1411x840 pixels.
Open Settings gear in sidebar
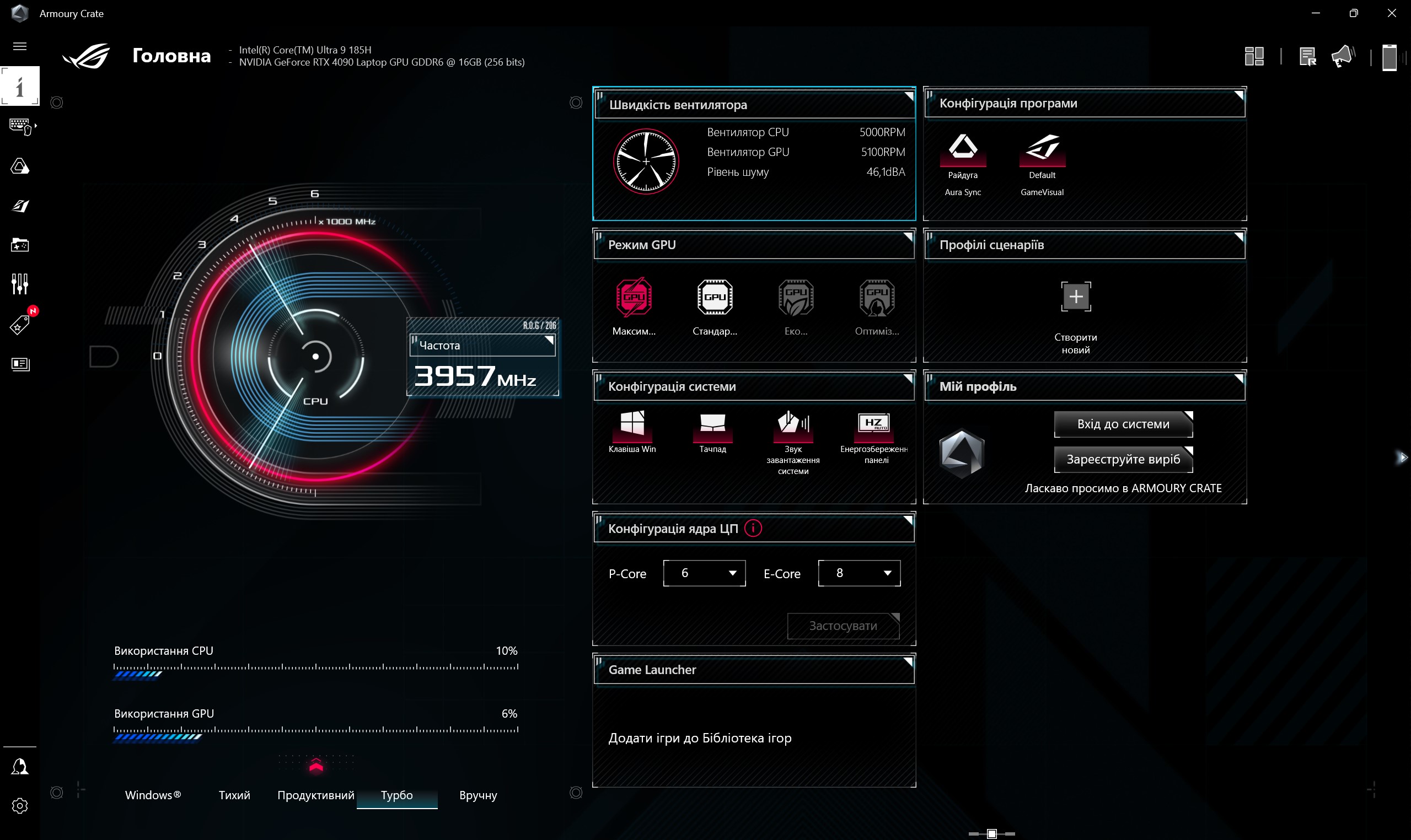20,805
